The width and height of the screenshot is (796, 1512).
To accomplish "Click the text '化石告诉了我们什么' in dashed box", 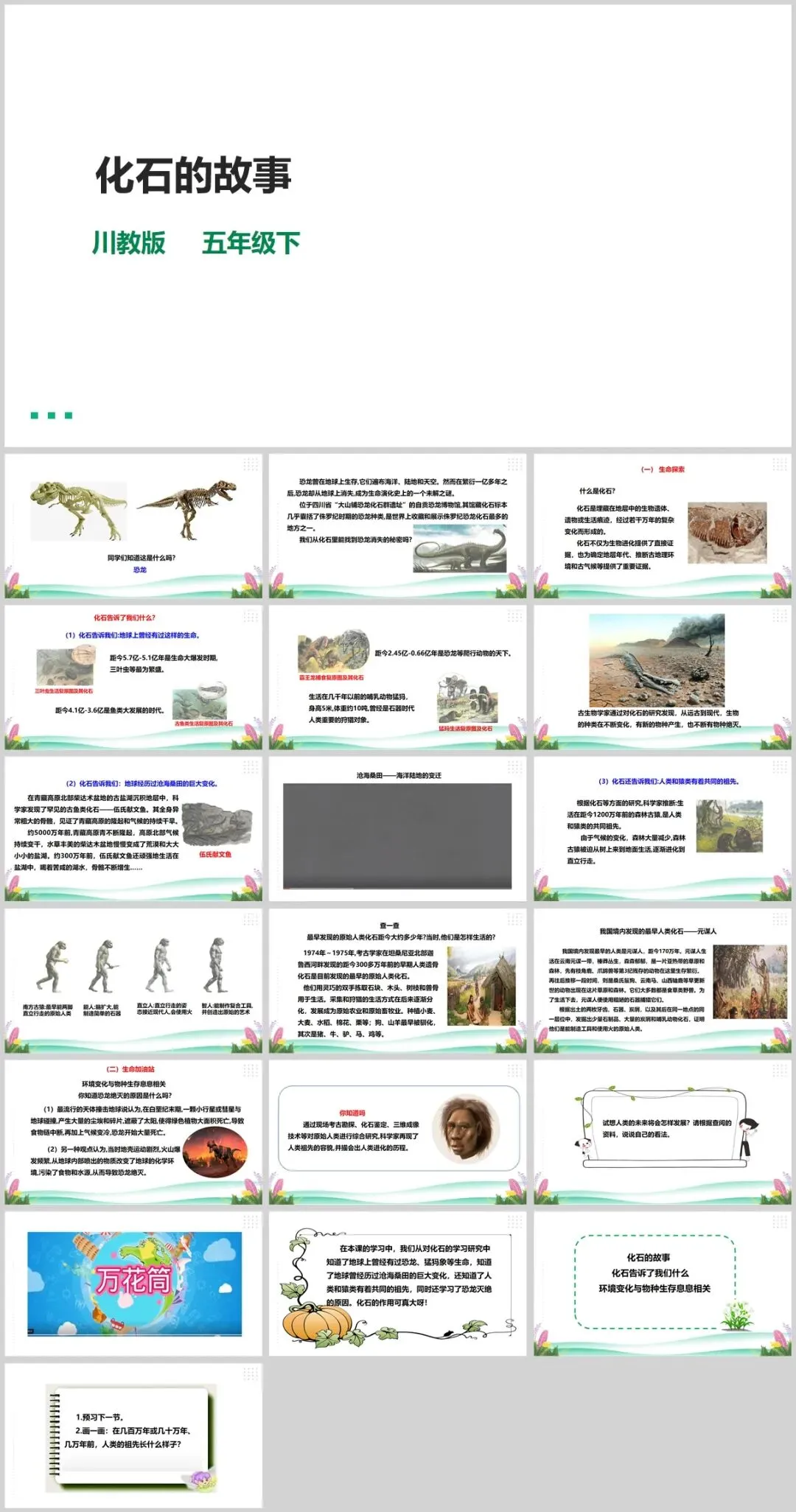I will (x=649, y=1273).
